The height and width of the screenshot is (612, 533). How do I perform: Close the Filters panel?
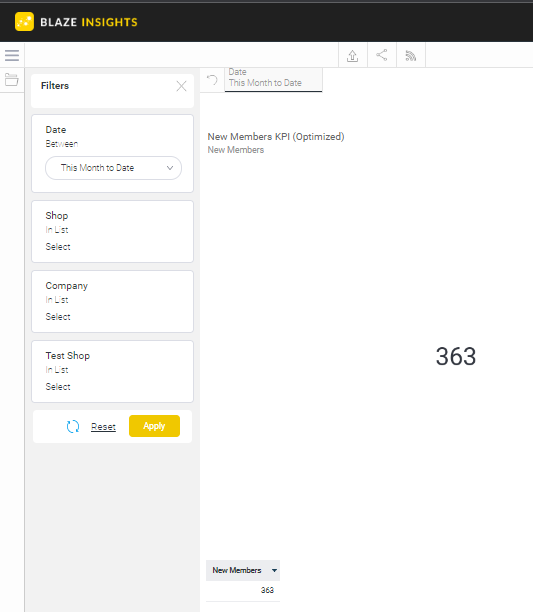point(181,86)
